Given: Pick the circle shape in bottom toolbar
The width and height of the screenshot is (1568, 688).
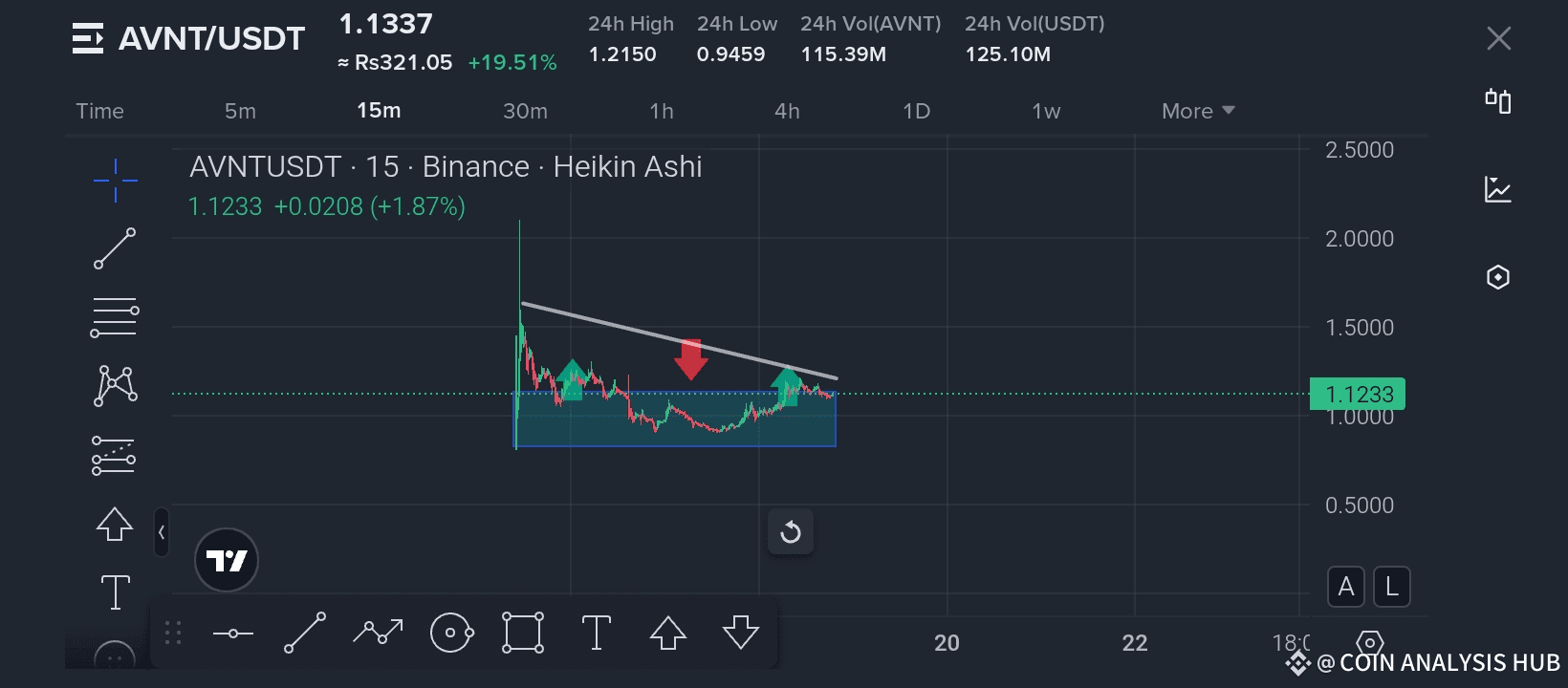Looking at the screenshot, I should click(x=451, y=633).
